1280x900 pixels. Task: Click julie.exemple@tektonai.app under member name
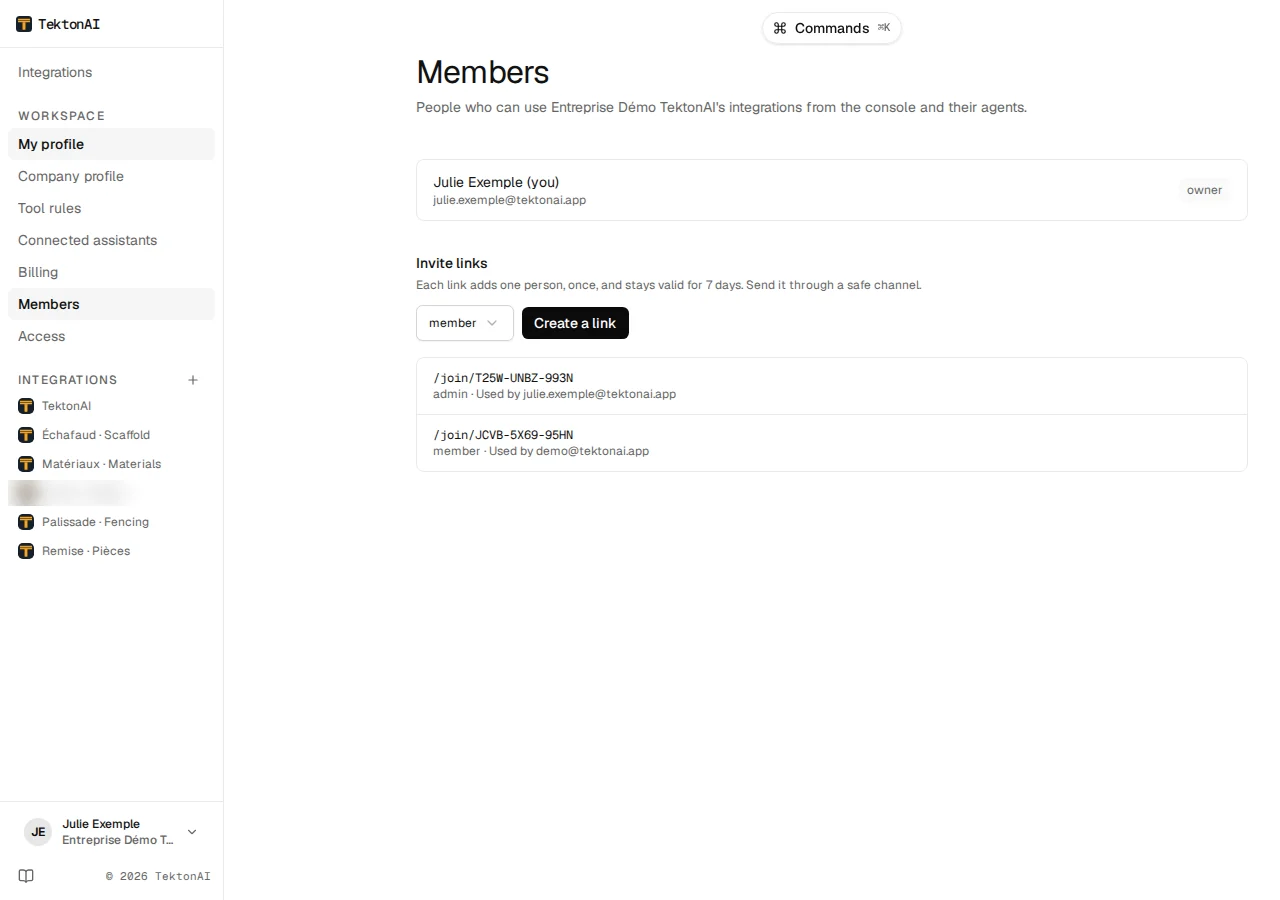pos(509,200)
